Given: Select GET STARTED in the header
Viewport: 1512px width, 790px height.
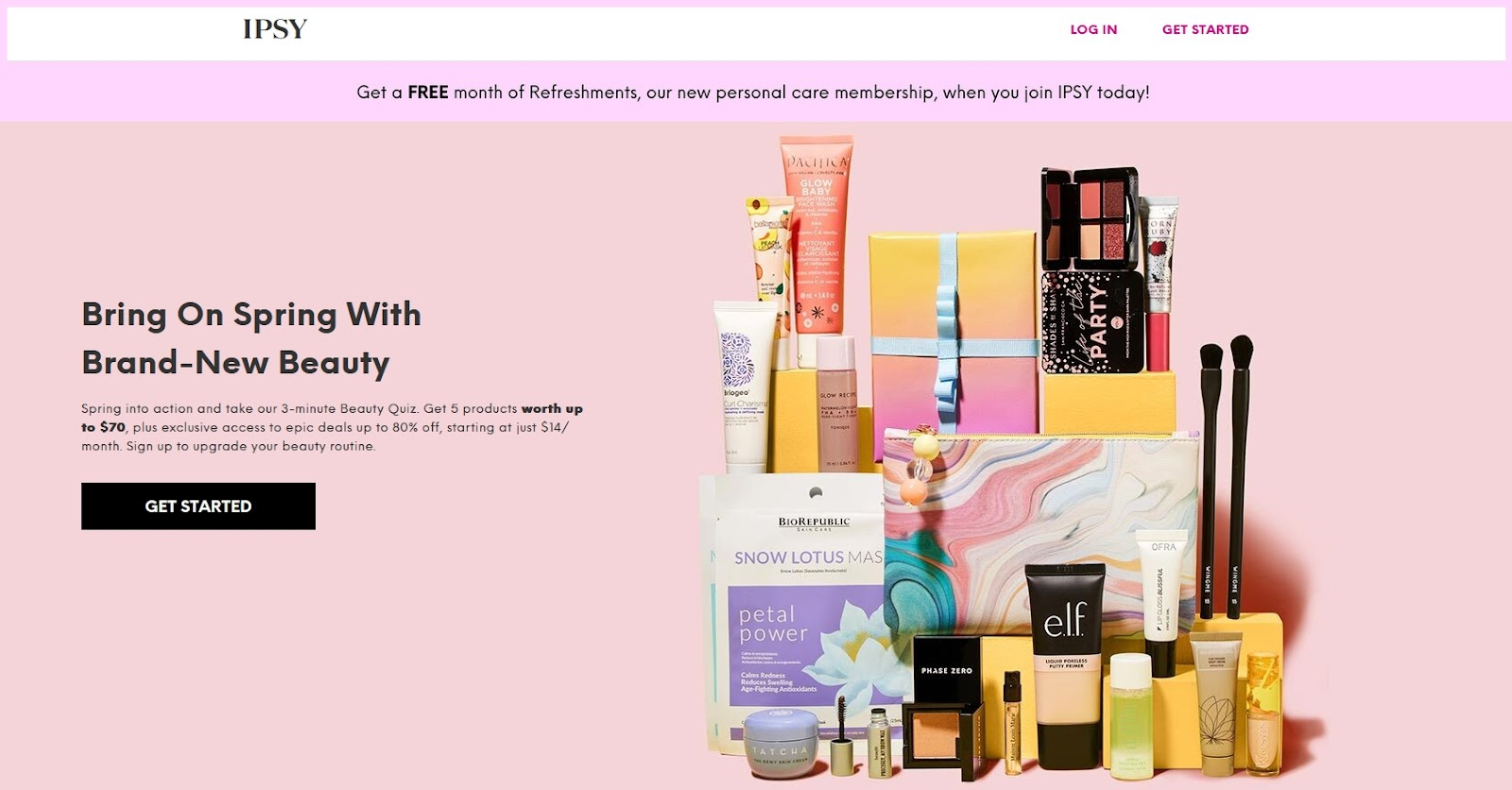Looking at the screenshot, I should (1205, 29).
